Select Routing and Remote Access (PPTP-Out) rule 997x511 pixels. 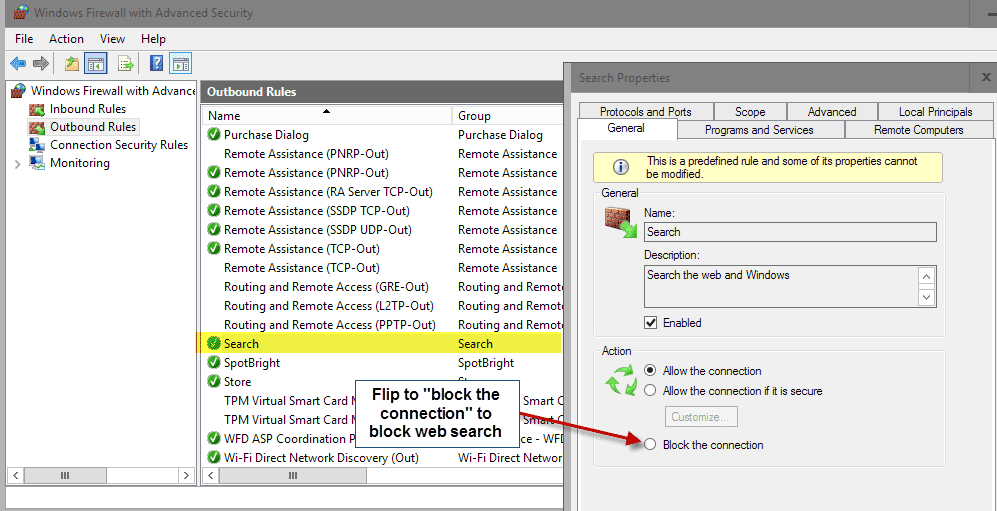pos(329,325)
